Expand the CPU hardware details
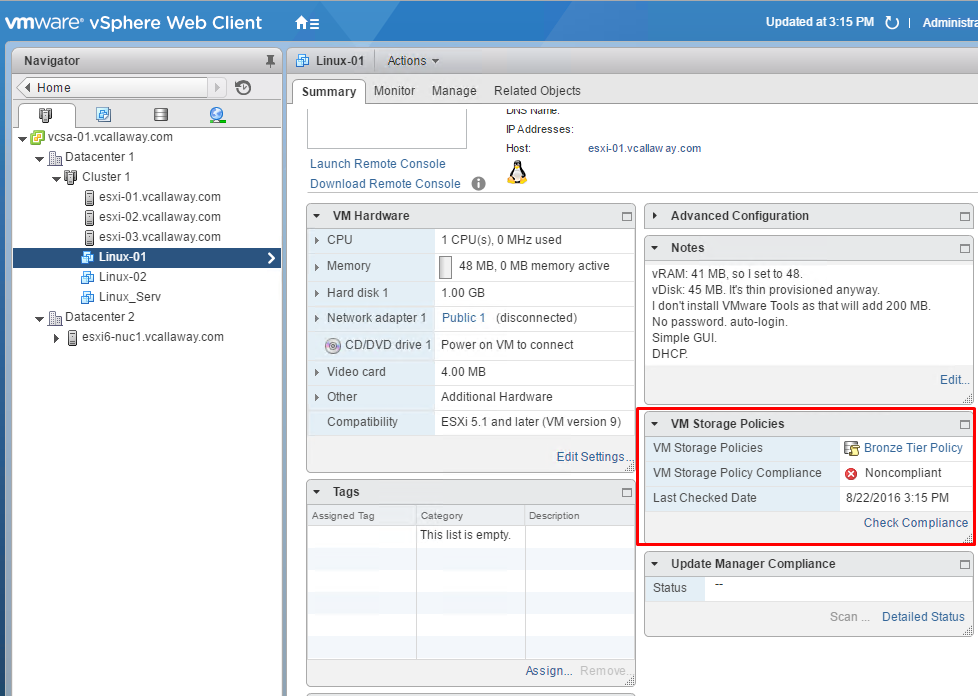This screenshot has height=696, width=978. [x=317, y=240]
